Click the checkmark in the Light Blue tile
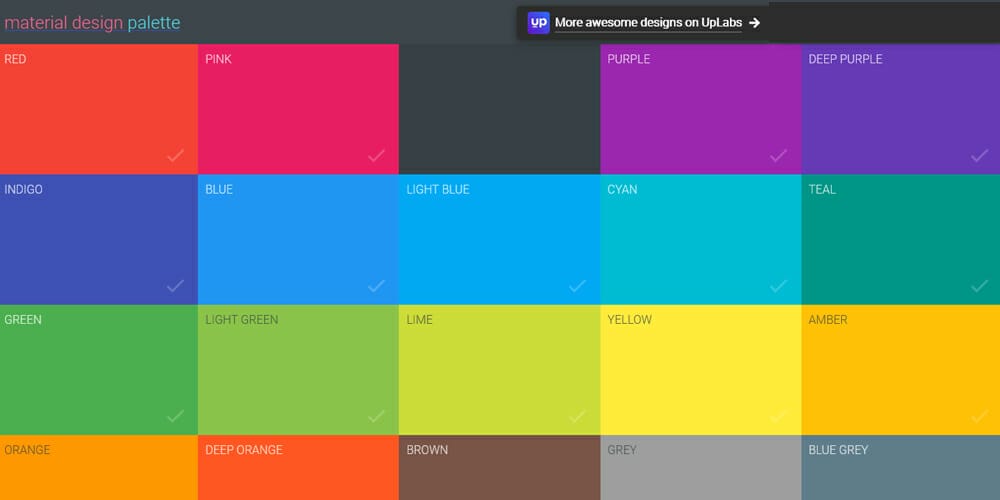1000x500 pixels. (x=577, y=286)
